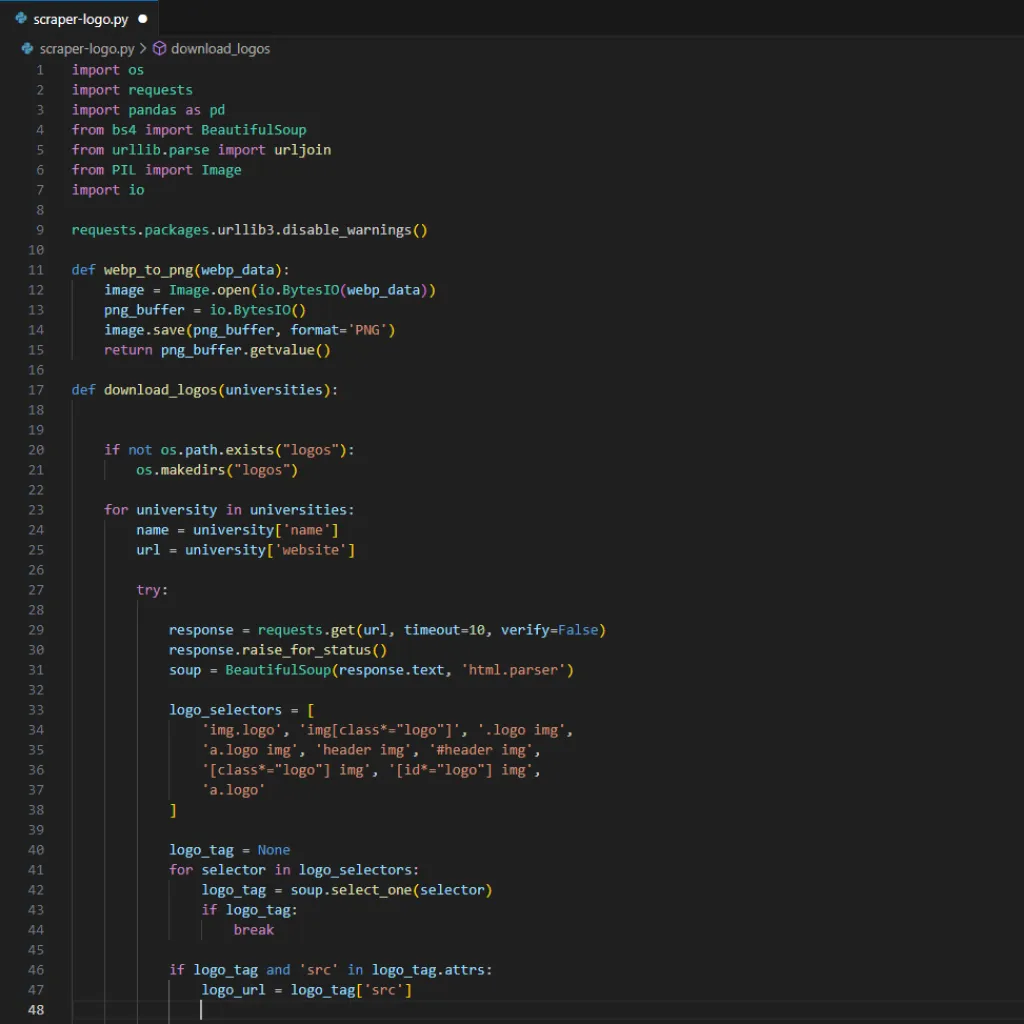Click 'download_logos' function name on line 17

pyautogui.click(x=161, y=390)
